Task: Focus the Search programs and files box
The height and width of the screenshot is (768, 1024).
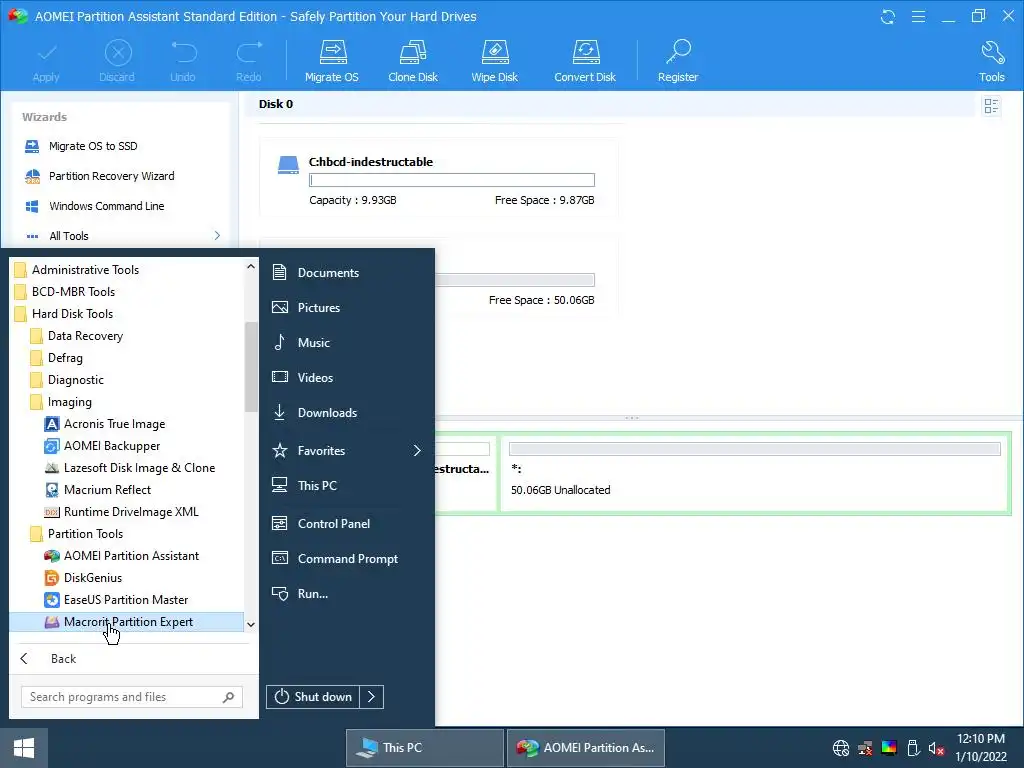Action: pyautogui.click(x=132, y=697)
